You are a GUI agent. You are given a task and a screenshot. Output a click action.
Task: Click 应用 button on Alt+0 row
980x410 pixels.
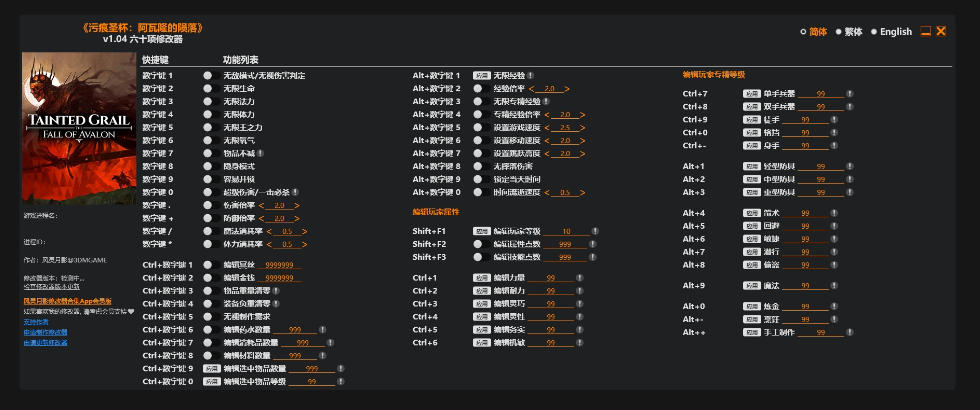pos(752,306)
